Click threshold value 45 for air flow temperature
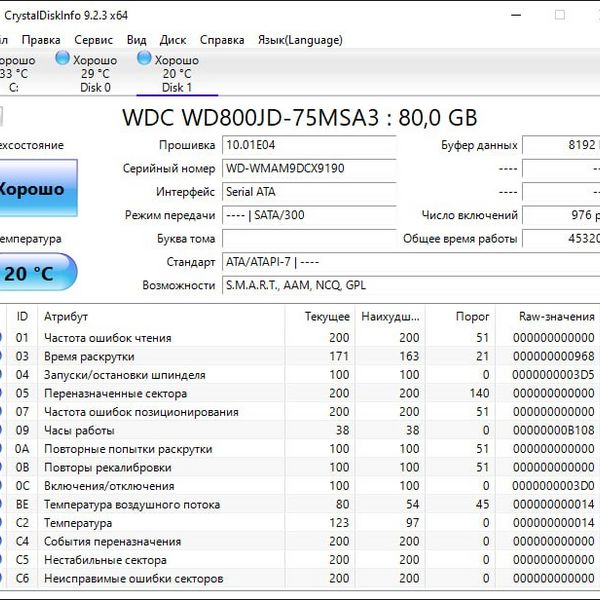The image size is (600, 600). pos(483,504)
